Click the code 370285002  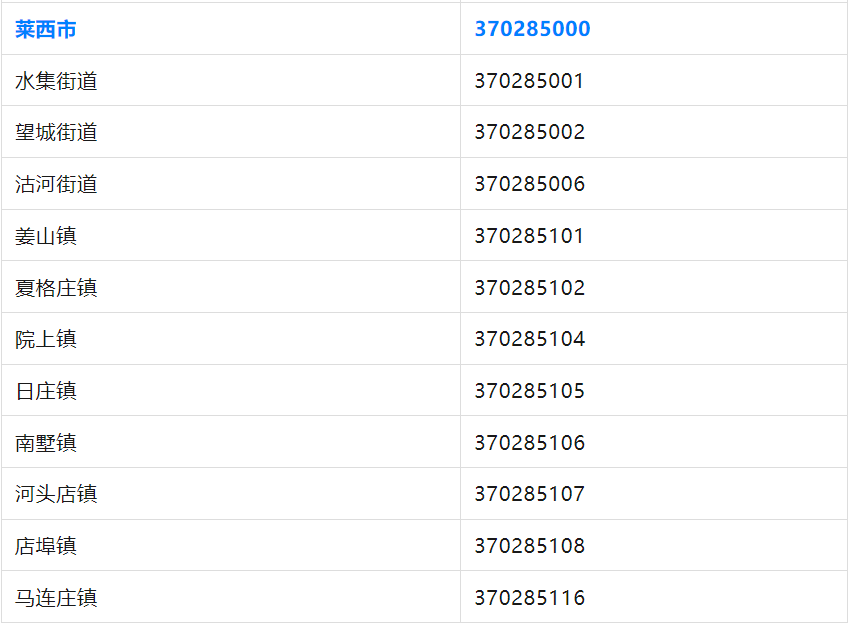point(529,133)
